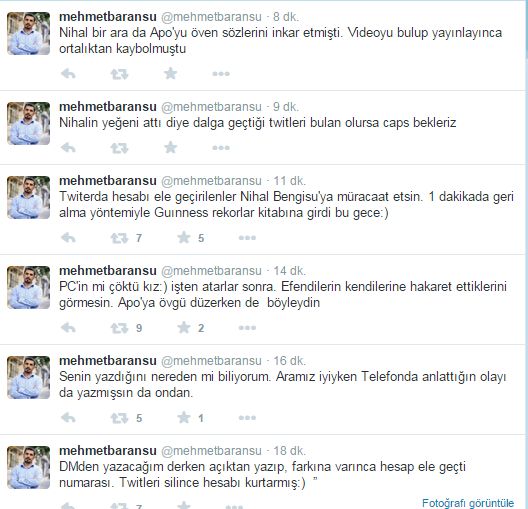Retweet the tweet with 7 retweets at 11 dk.

point(120,238)
